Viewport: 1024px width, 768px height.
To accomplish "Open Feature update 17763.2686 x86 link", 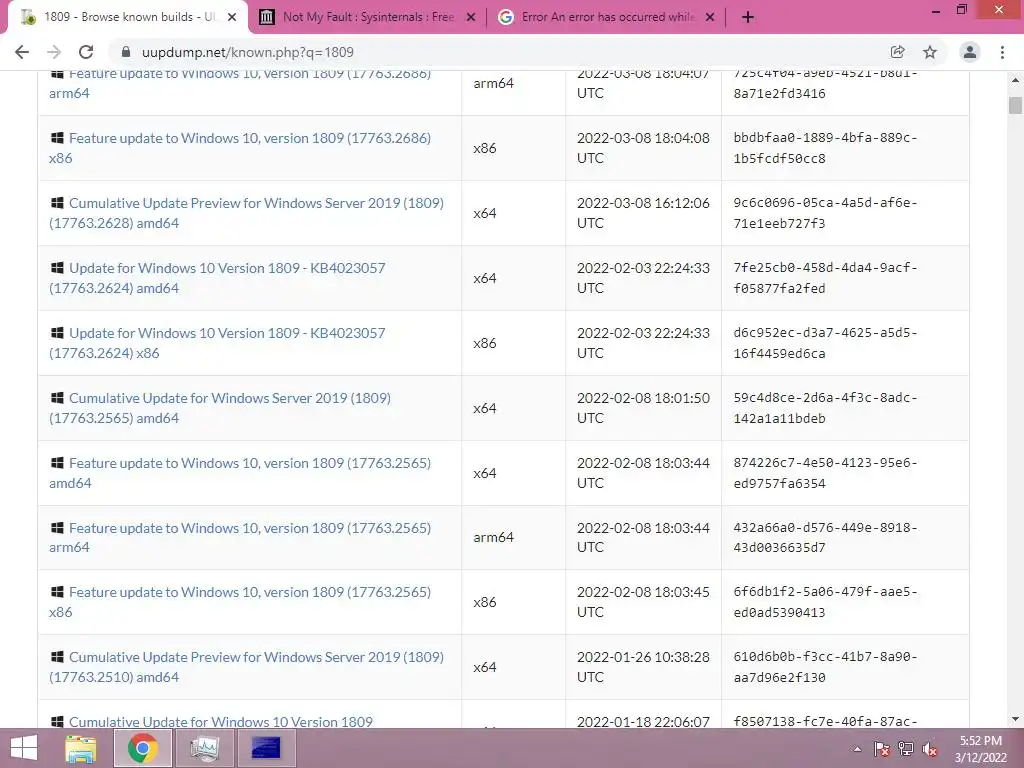I will (x=240, y=148).
